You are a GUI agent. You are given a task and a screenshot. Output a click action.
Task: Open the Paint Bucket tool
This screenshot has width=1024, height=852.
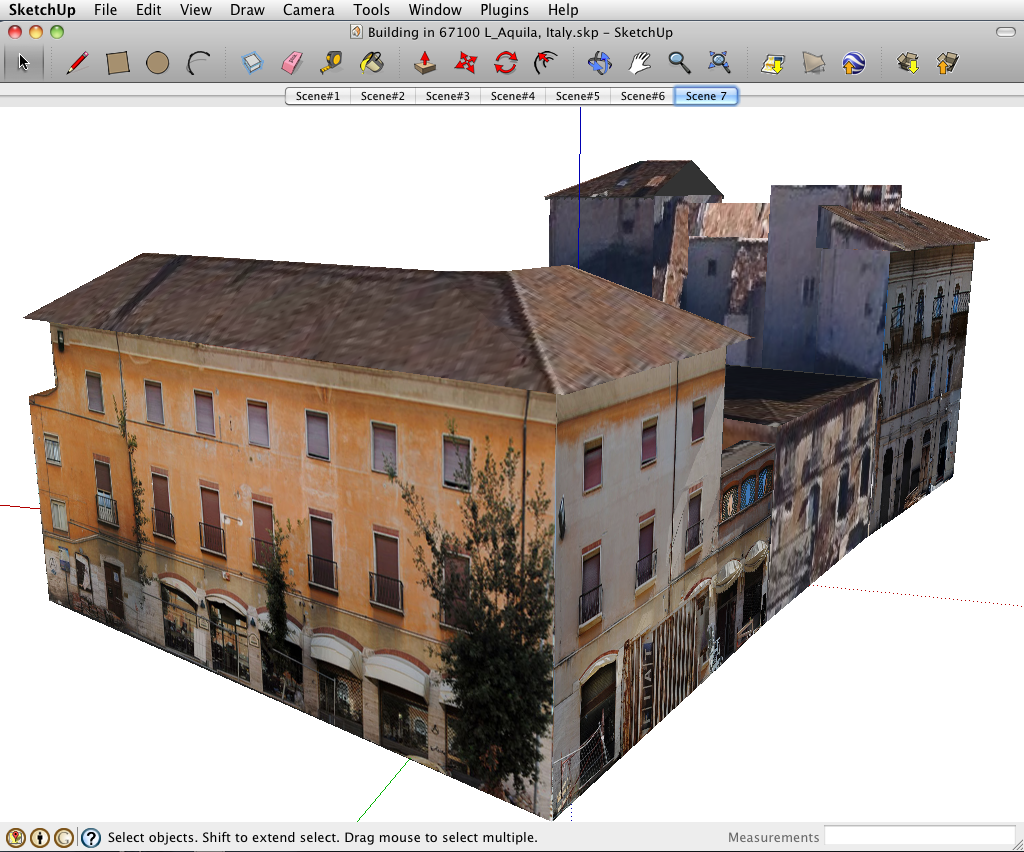click(371, 62)
